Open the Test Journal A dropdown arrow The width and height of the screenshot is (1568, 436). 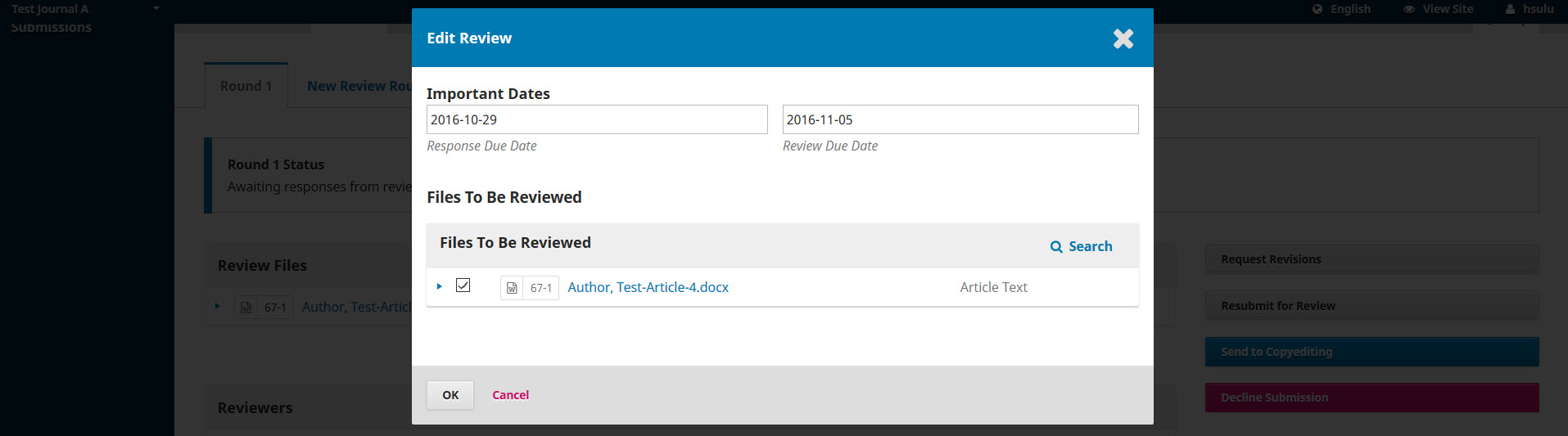[x=156, y=8]
